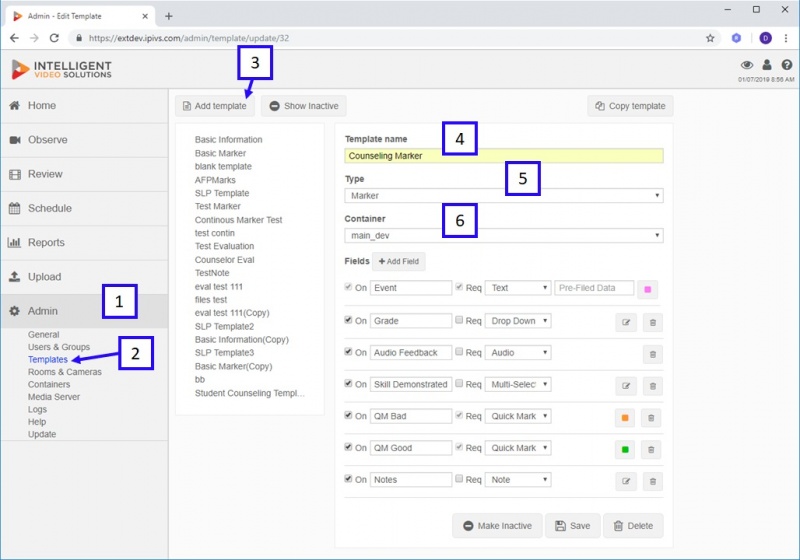Edit the Notes field options

click(x=626, y=481)
